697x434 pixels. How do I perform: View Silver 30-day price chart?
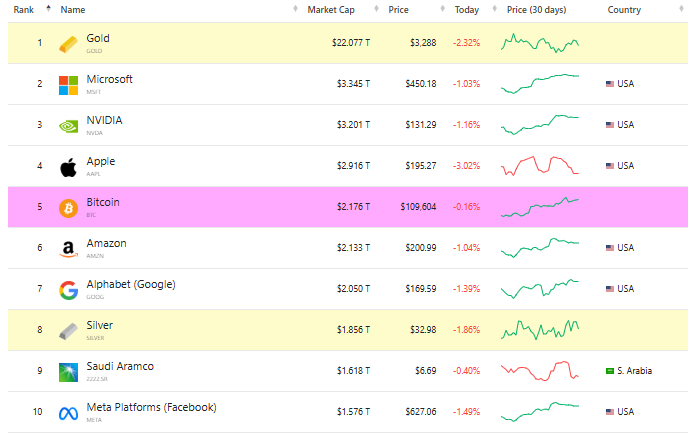[540, 330]
